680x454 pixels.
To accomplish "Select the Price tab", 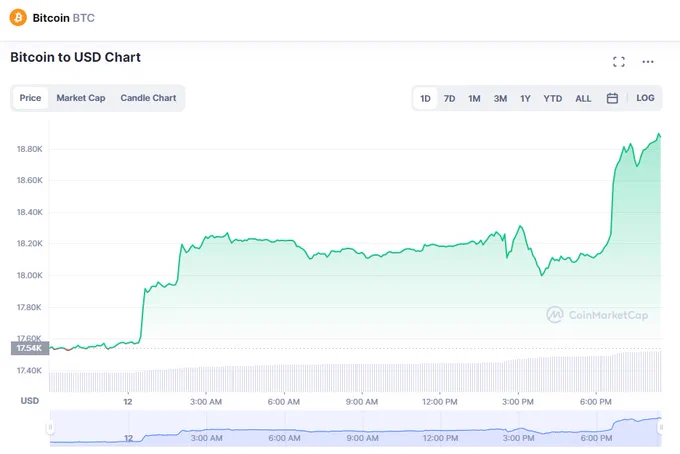I will (x=30, y=98).
